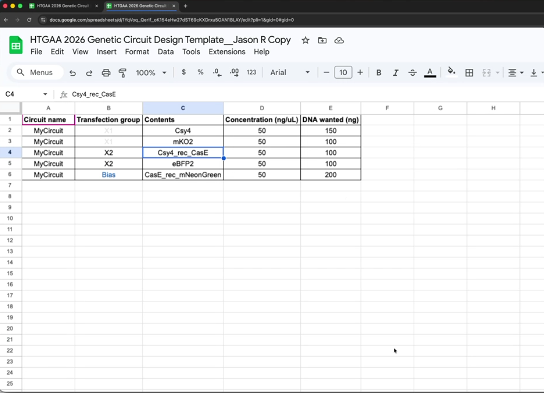
Task: Open Google Sheets home icon
Action: (x=16, y=45)
